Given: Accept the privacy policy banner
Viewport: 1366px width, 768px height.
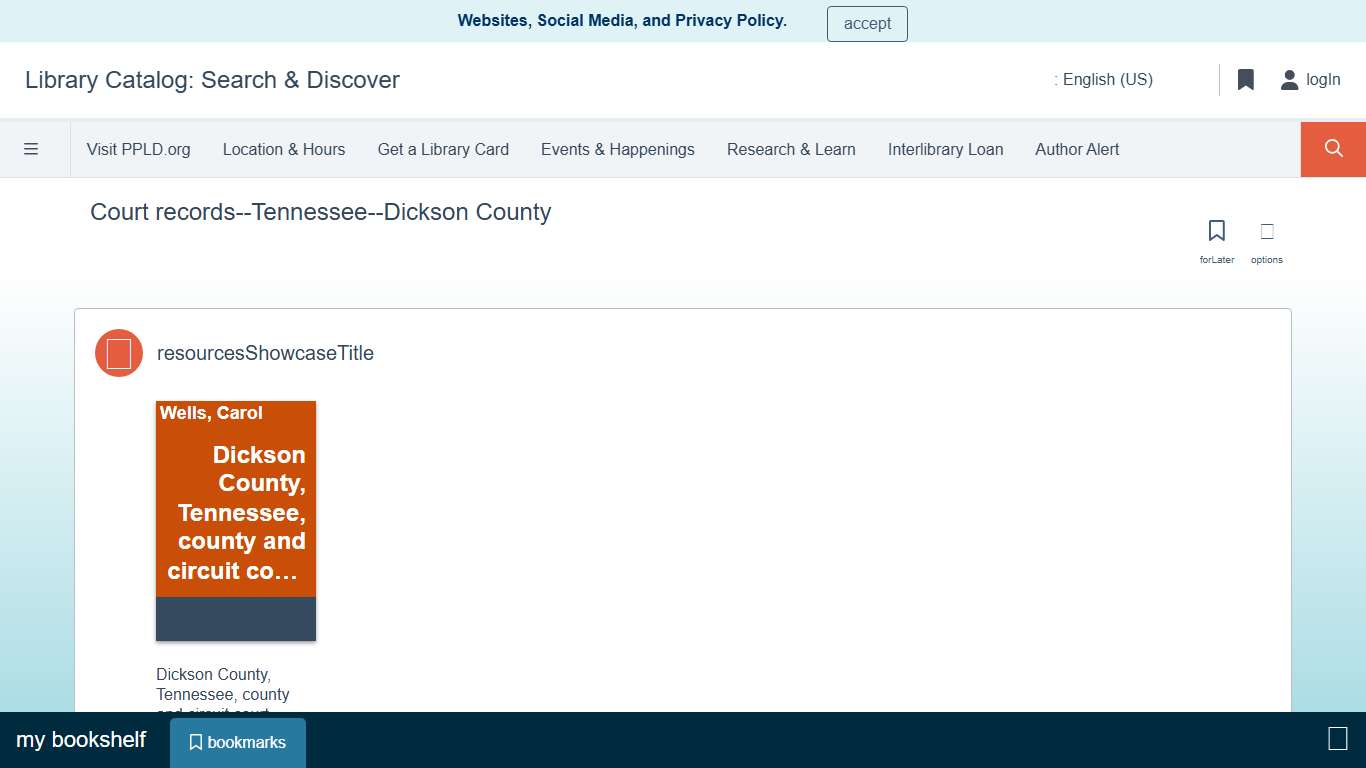Looking at the screenshot, I should 866,23.
